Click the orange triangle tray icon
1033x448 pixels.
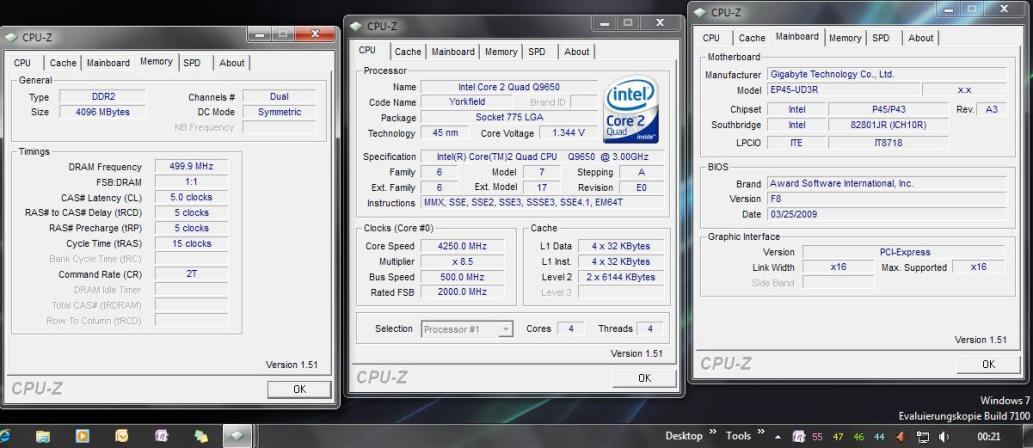click(901, 437)
